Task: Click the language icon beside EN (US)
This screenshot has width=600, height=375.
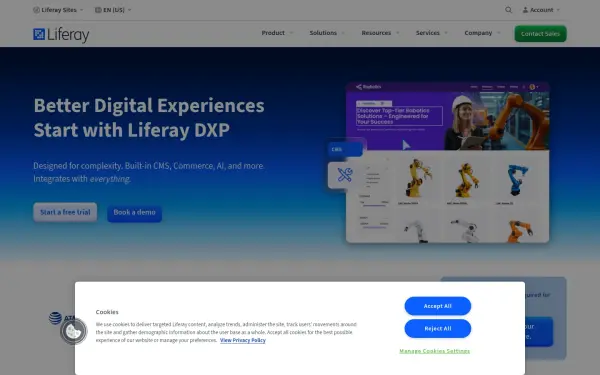Action: point(98,10)
